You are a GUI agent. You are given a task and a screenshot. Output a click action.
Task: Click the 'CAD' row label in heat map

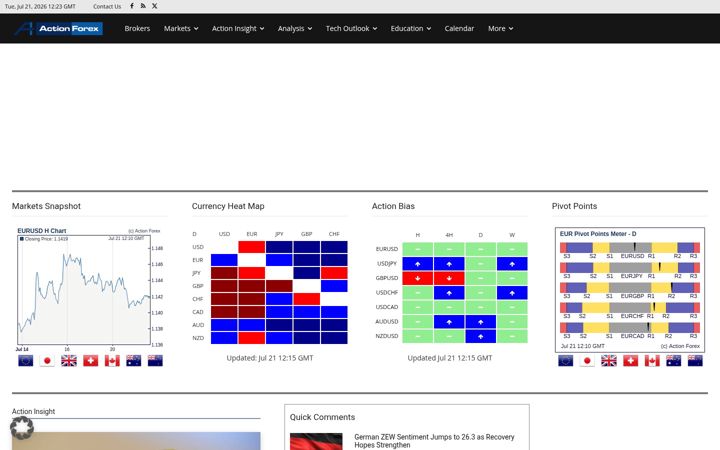[198, 312]
